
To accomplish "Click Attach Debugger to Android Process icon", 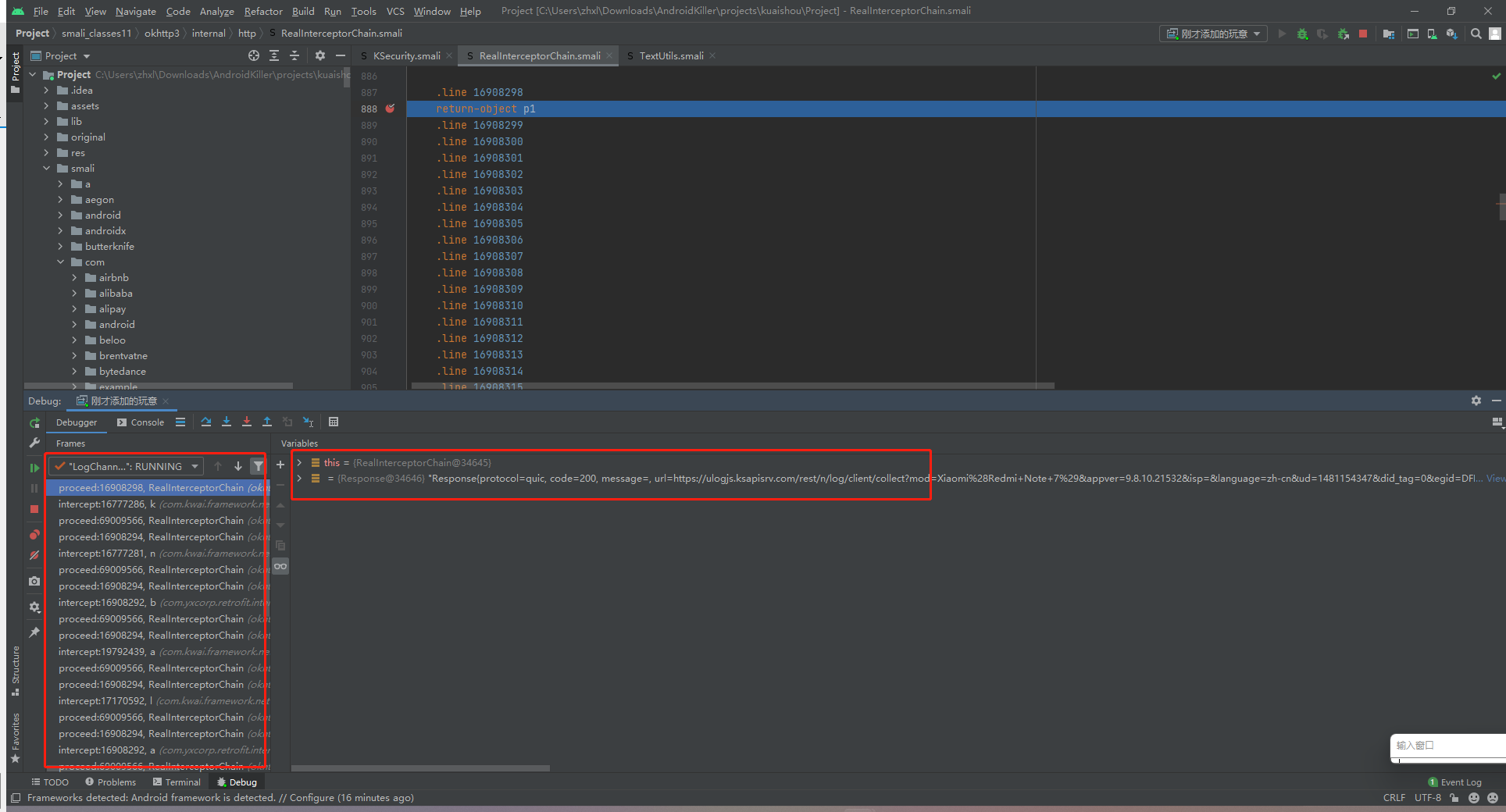I will point(1343,34).
